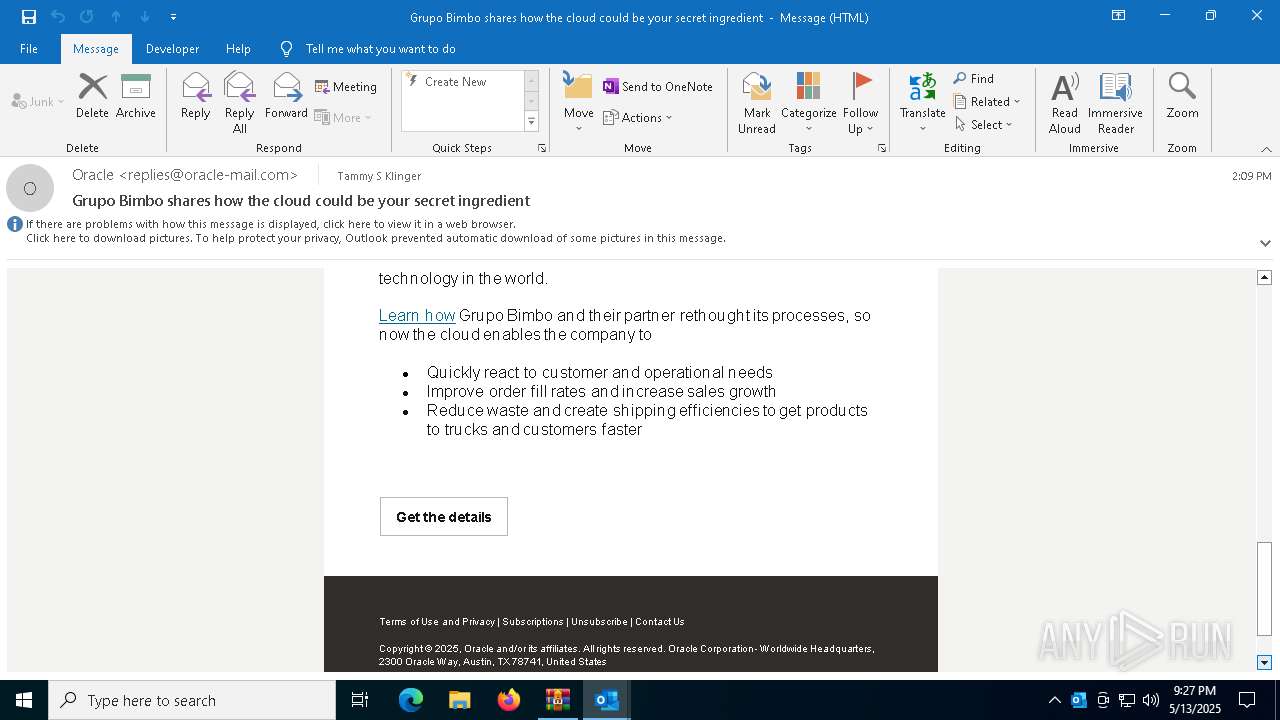Open Quick Steps dialog launcher
Viewport: 1280px width, 720px height.
point(542,148)
